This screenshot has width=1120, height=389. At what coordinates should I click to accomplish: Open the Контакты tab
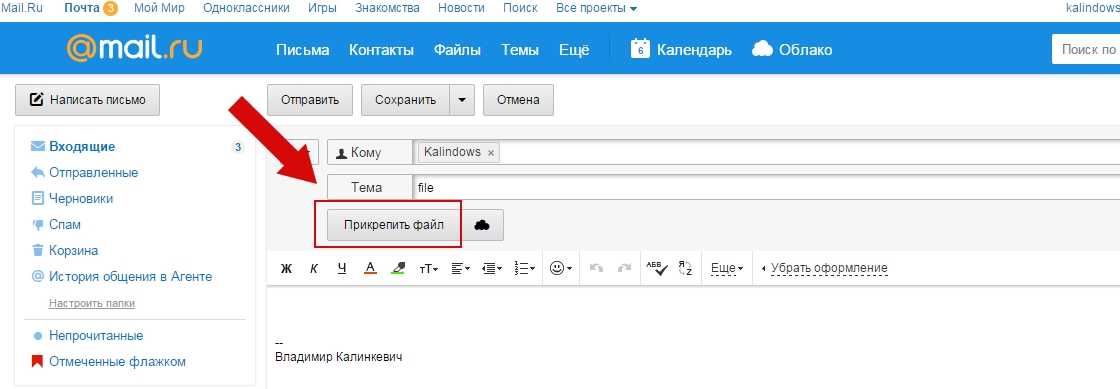pos(381,50)
